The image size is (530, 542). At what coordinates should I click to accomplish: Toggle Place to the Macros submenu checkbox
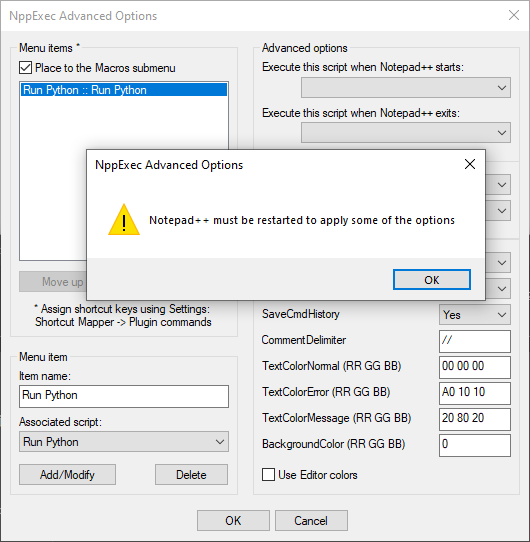pos(25,68)
